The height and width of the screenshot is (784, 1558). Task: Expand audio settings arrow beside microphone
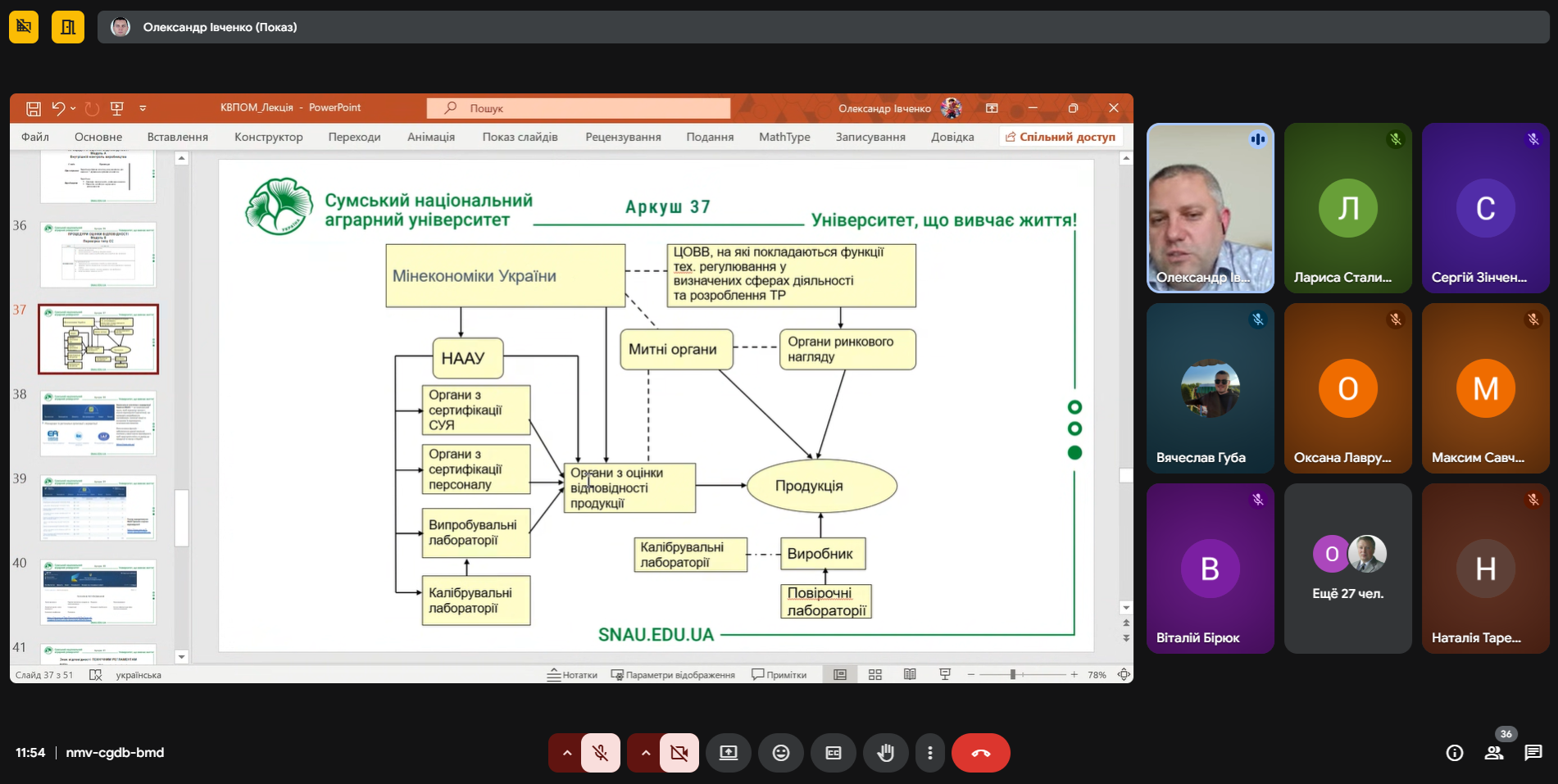pos(566,753)
